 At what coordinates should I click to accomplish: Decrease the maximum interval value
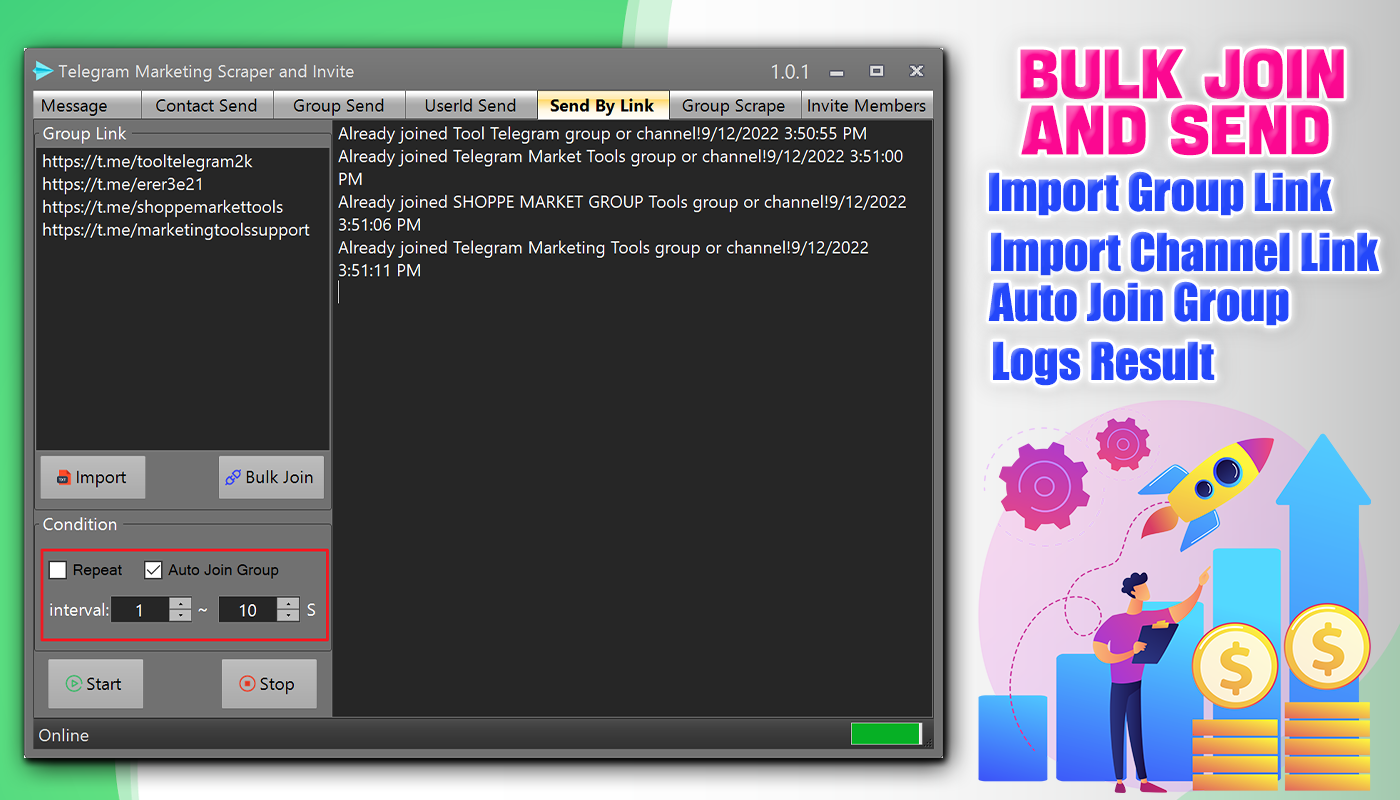[288, 615]
